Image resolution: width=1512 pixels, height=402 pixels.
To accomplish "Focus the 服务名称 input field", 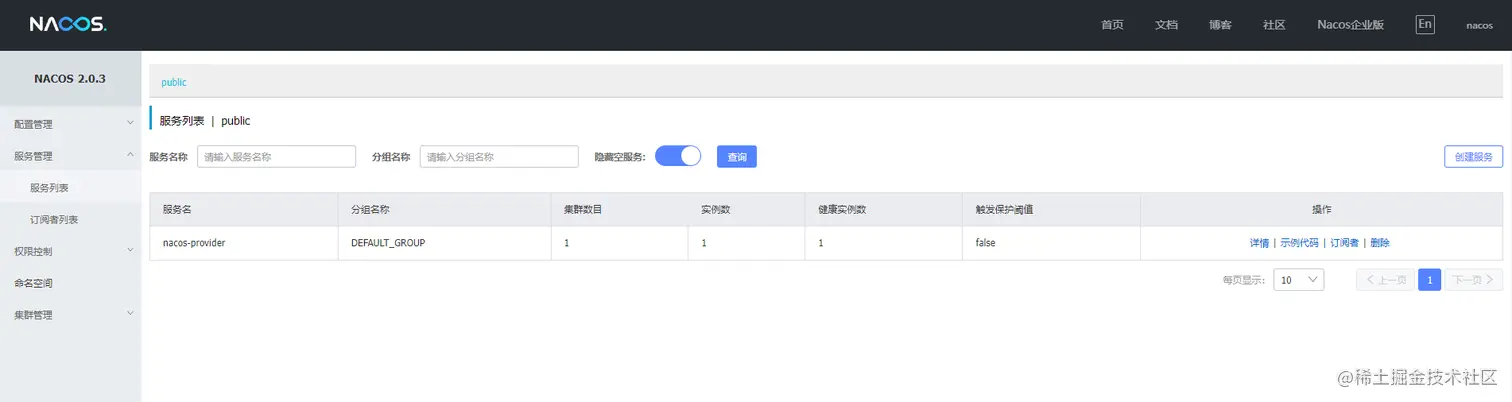I will click(x=277, y=156).
